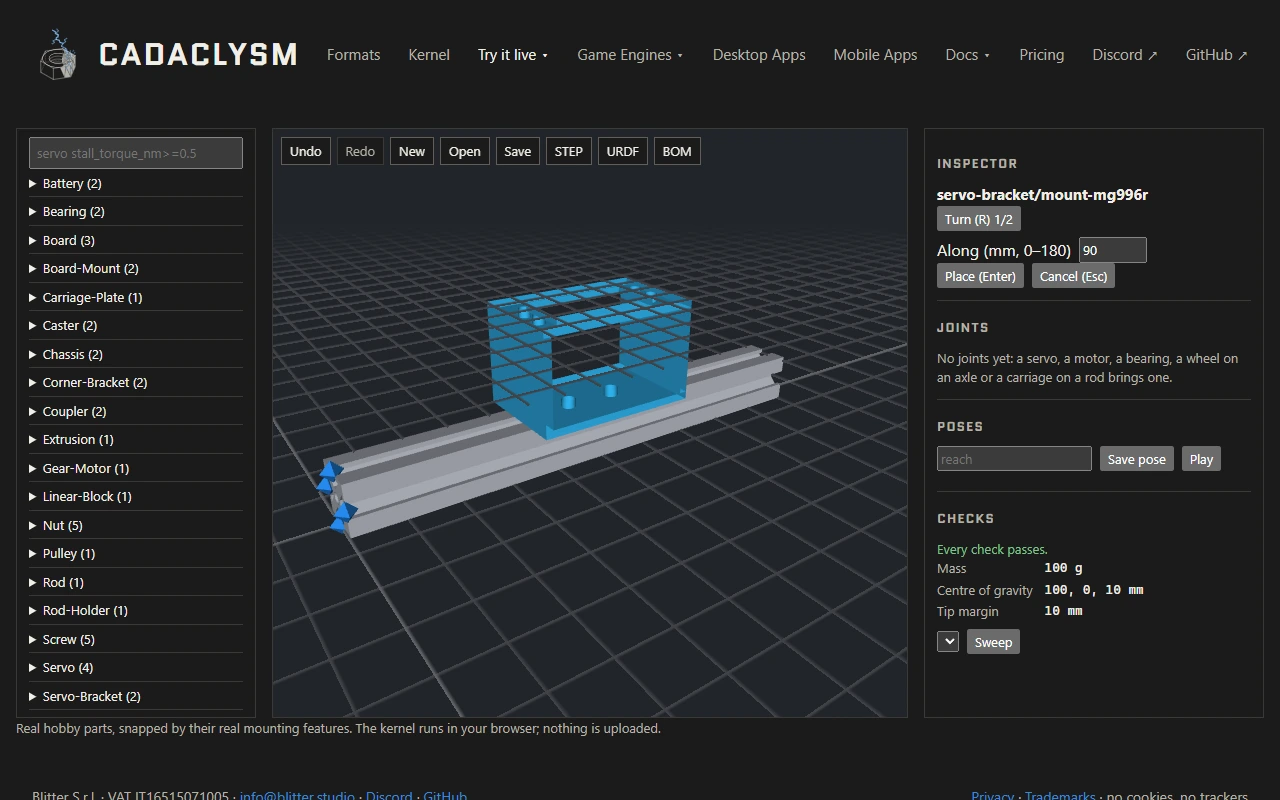
Task: Open the Docs menu
Action: tap(967, 55)
